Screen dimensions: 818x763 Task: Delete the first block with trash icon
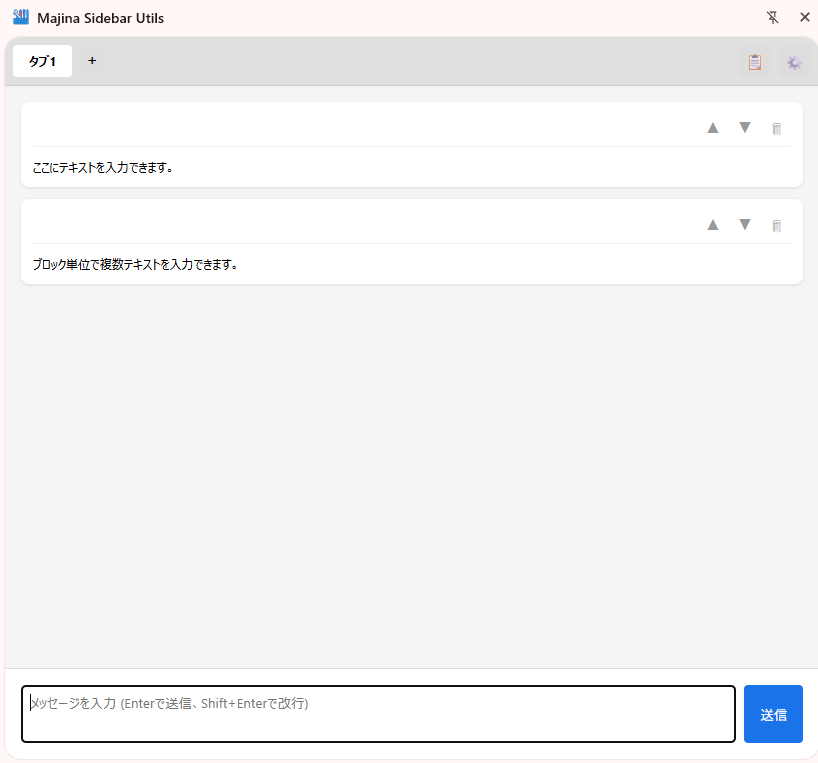point(776,129)
